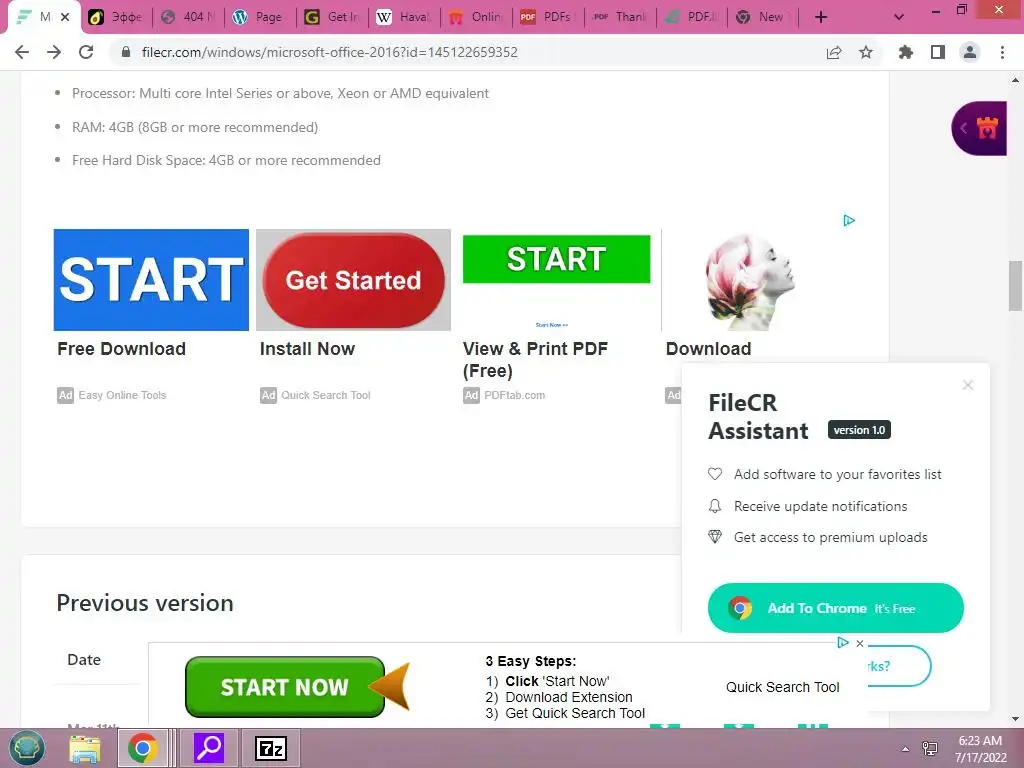Switch to the PDF.li tab
This screenshot has height=768, width=1024.
pos(692,17)
